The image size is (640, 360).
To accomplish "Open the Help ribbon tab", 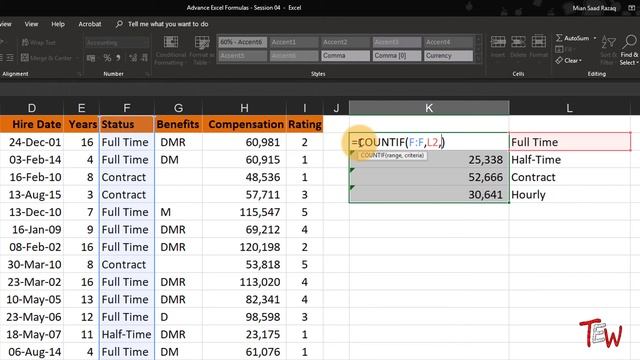I will pyautogui.click(x=58, y=24).
